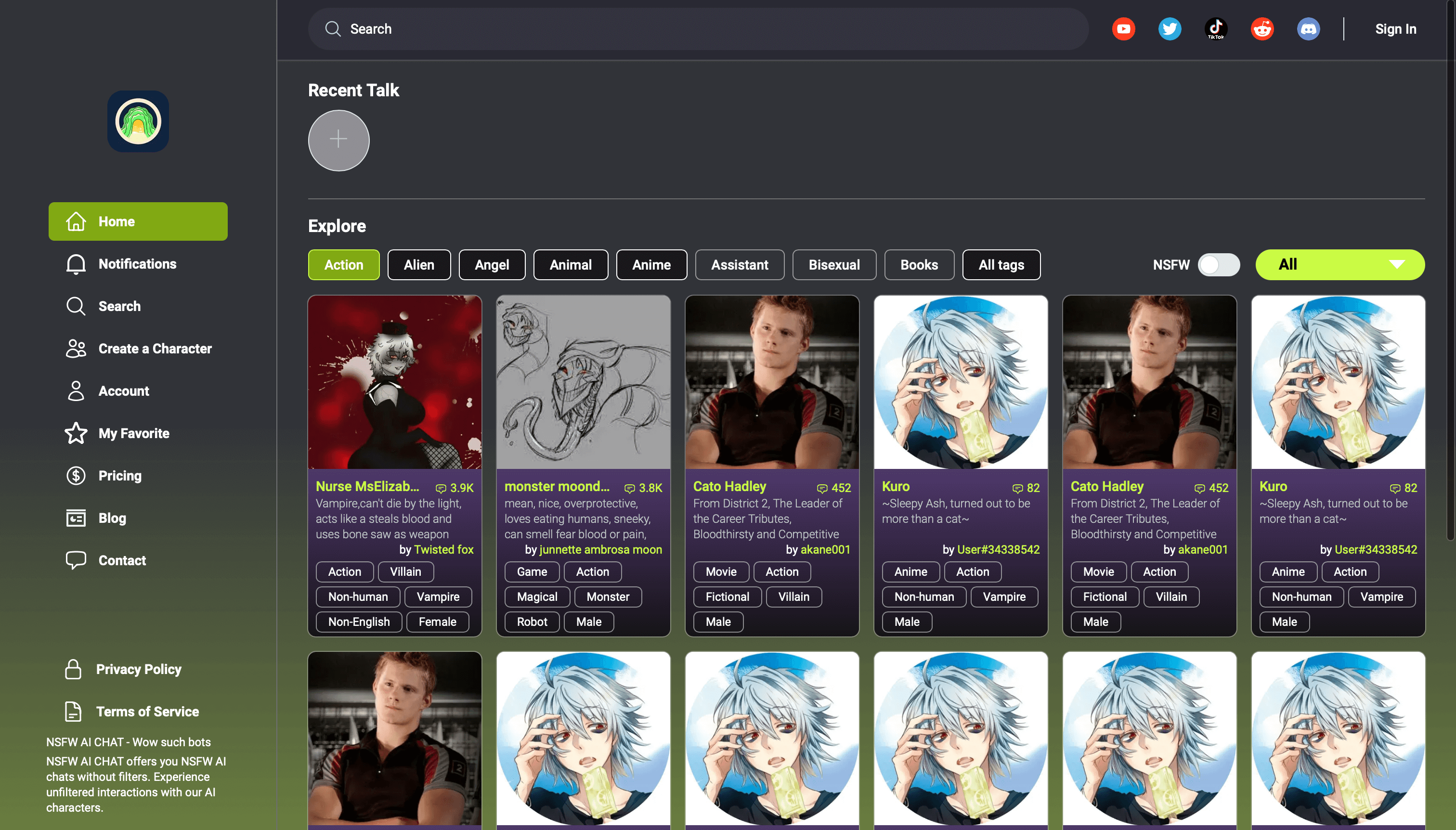
Task: Click the YouTube icon in the header
Action: [x=1123, y=29]
